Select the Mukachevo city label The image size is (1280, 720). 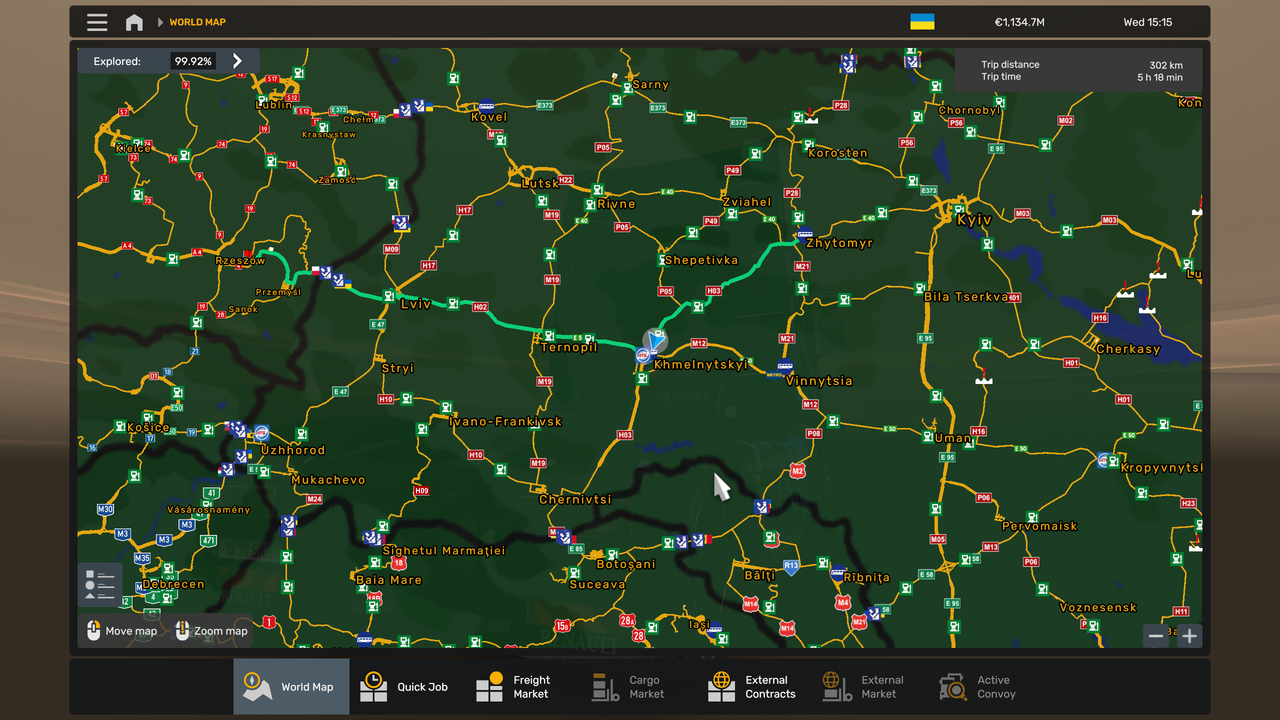(328, 480)
